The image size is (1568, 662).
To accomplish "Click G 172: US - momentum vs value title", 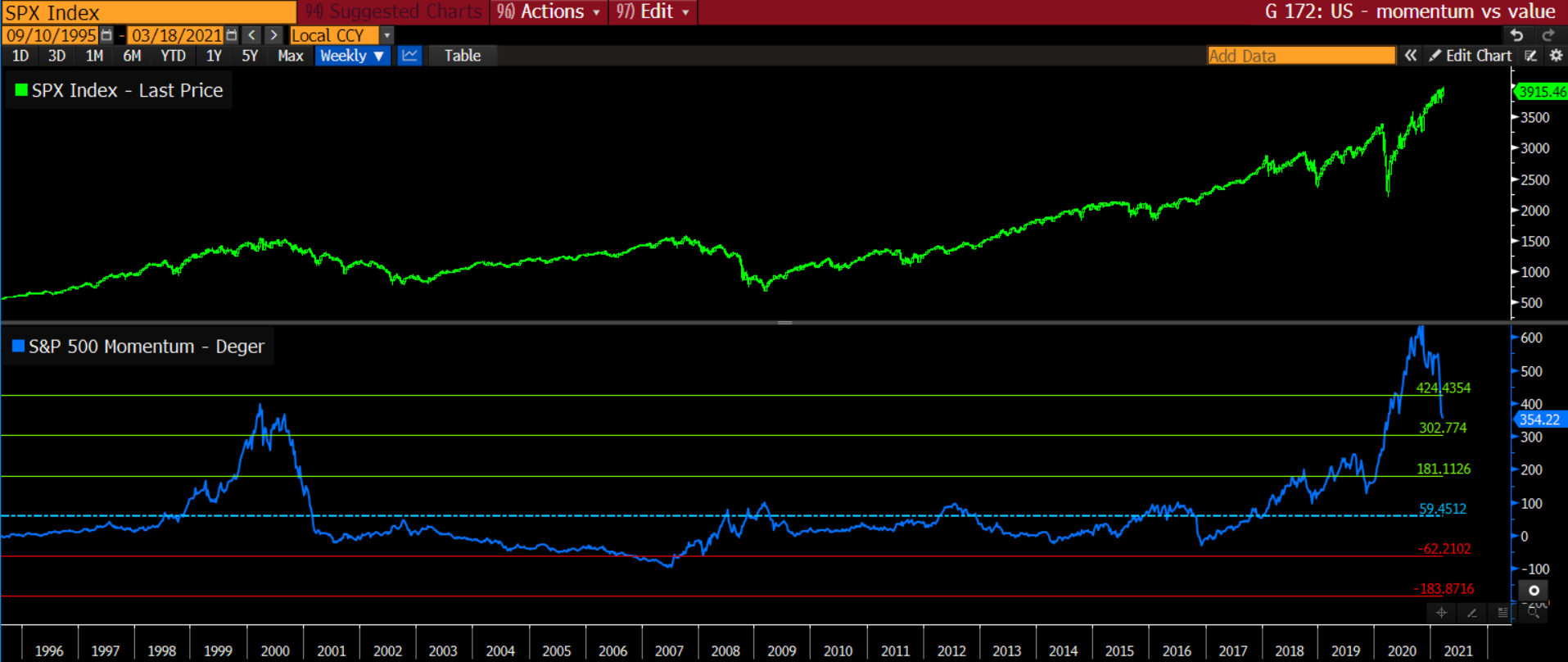I will point(1410,11).
